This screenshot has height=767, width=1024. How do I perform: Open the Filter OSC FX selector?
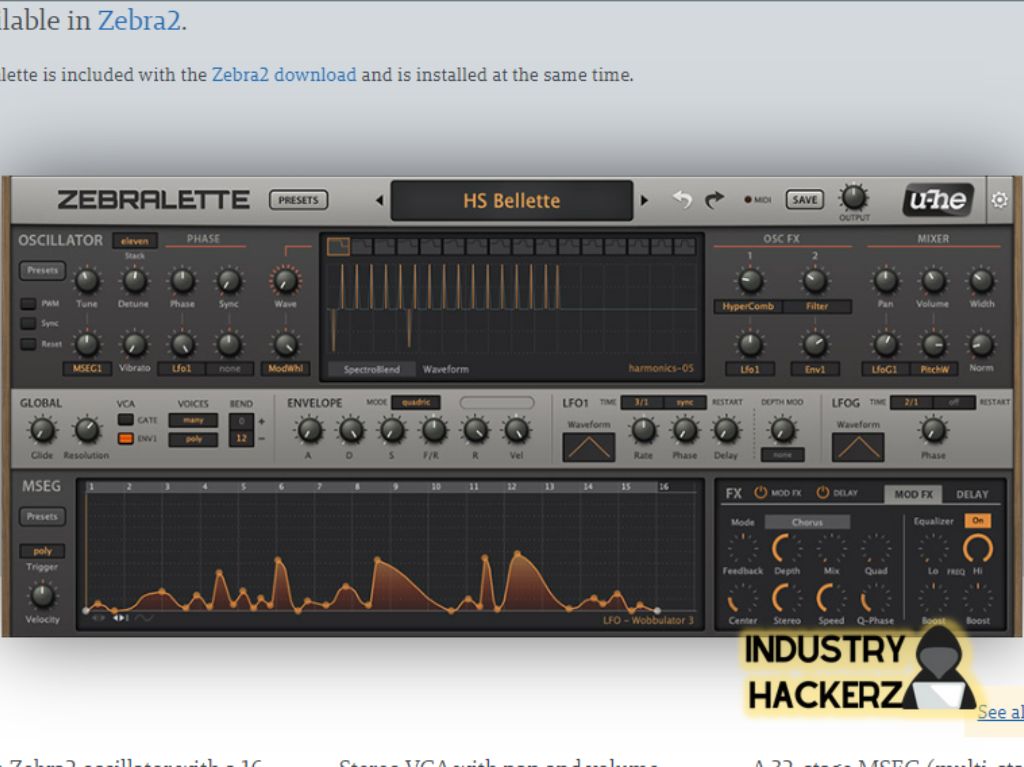tap(817, 306)
